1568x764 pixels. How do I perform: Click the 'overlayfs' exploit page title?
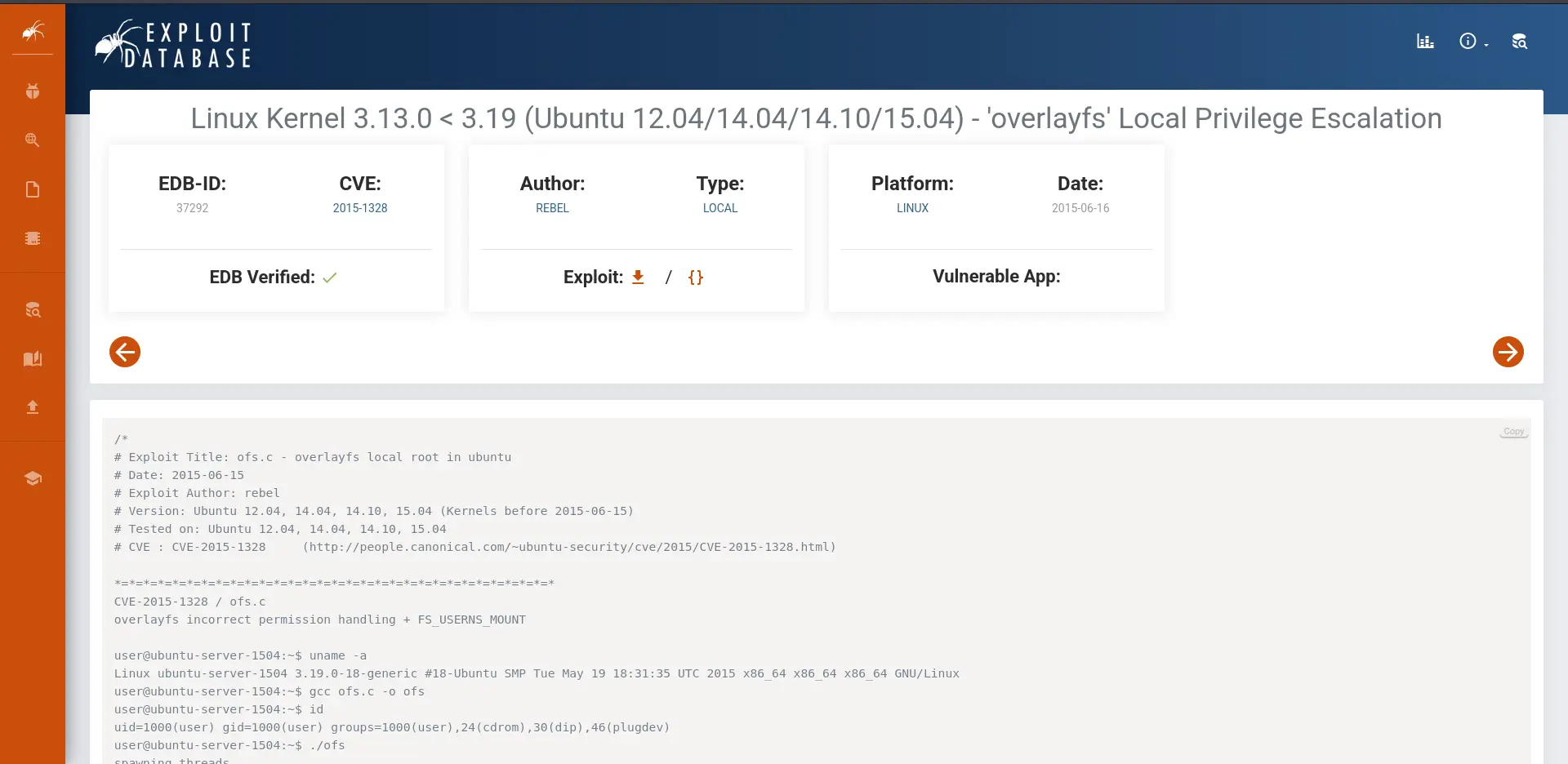[x=817, y=118]
